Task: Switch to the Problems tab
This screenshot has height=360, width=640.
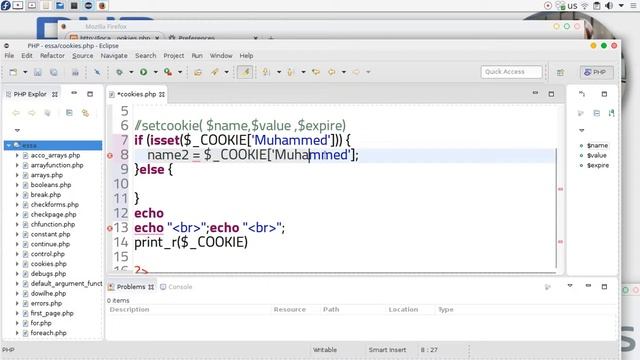Action: (x=131, y=287)
